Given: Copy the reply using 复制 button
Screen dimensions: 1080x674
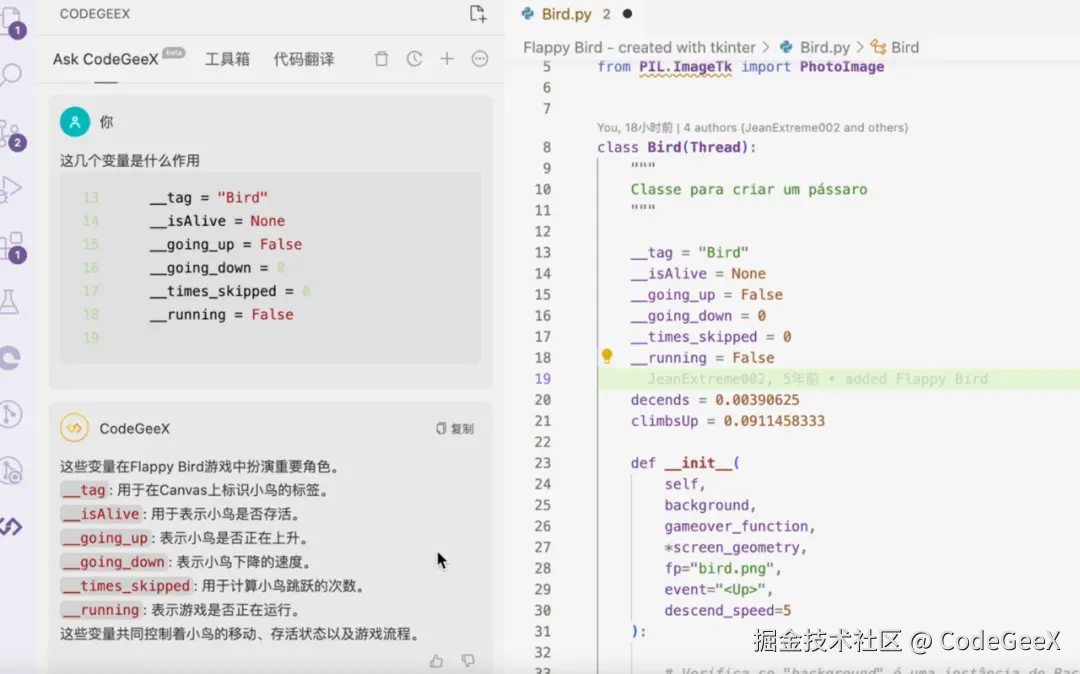Looking at the screenshot, I should click(455, 429).
